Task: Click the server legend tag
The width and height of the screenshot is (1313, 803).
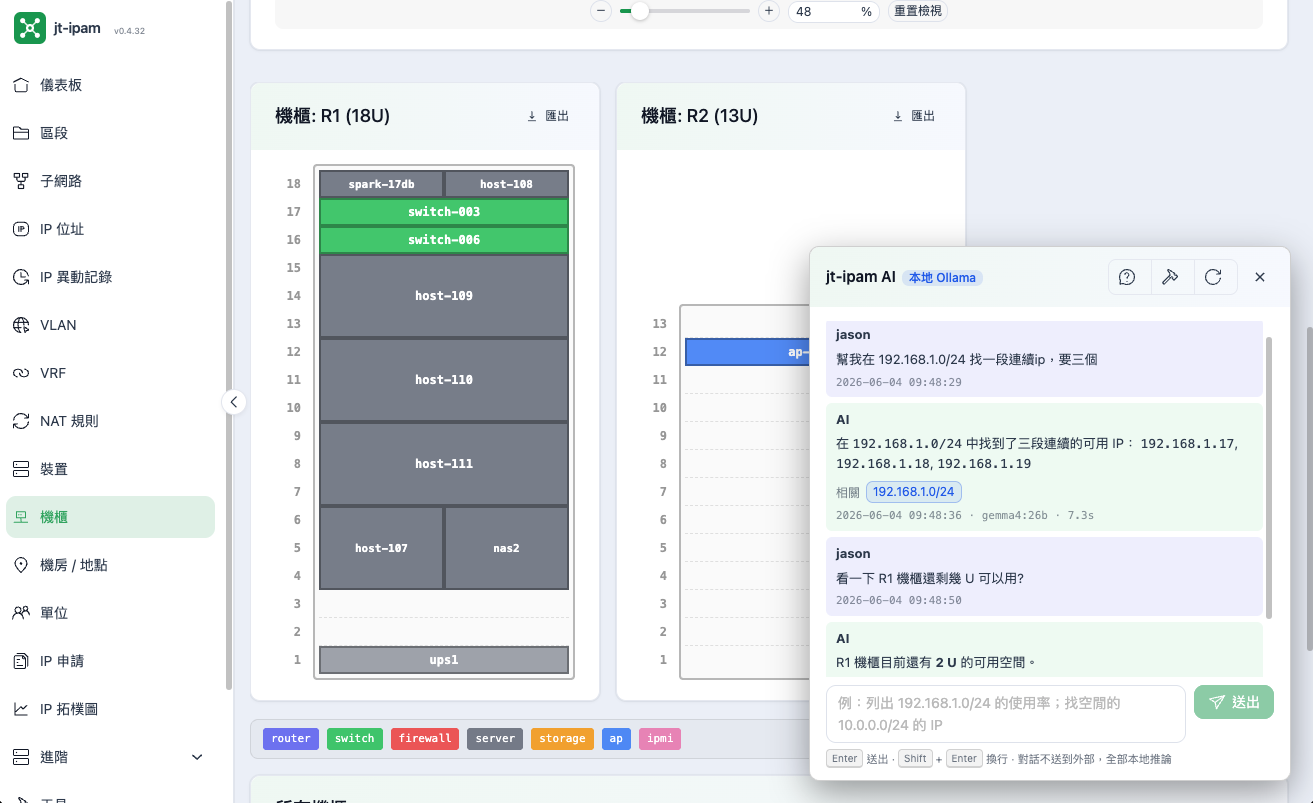Action: pyautogui.click(x=495, y=739)
